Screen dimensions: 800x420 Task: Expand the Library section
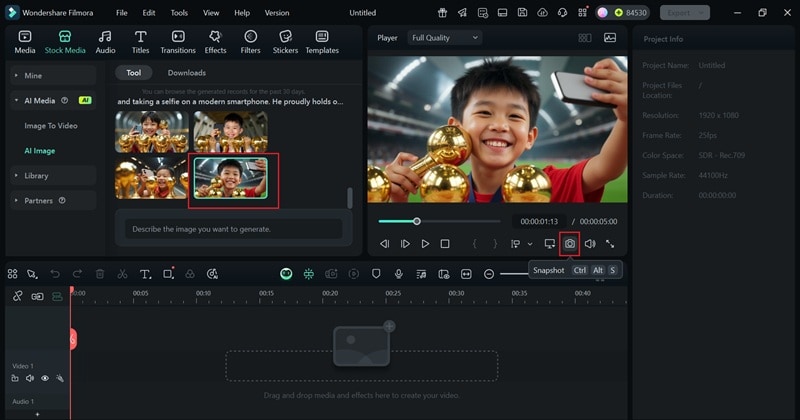click(x=53, y=176)
